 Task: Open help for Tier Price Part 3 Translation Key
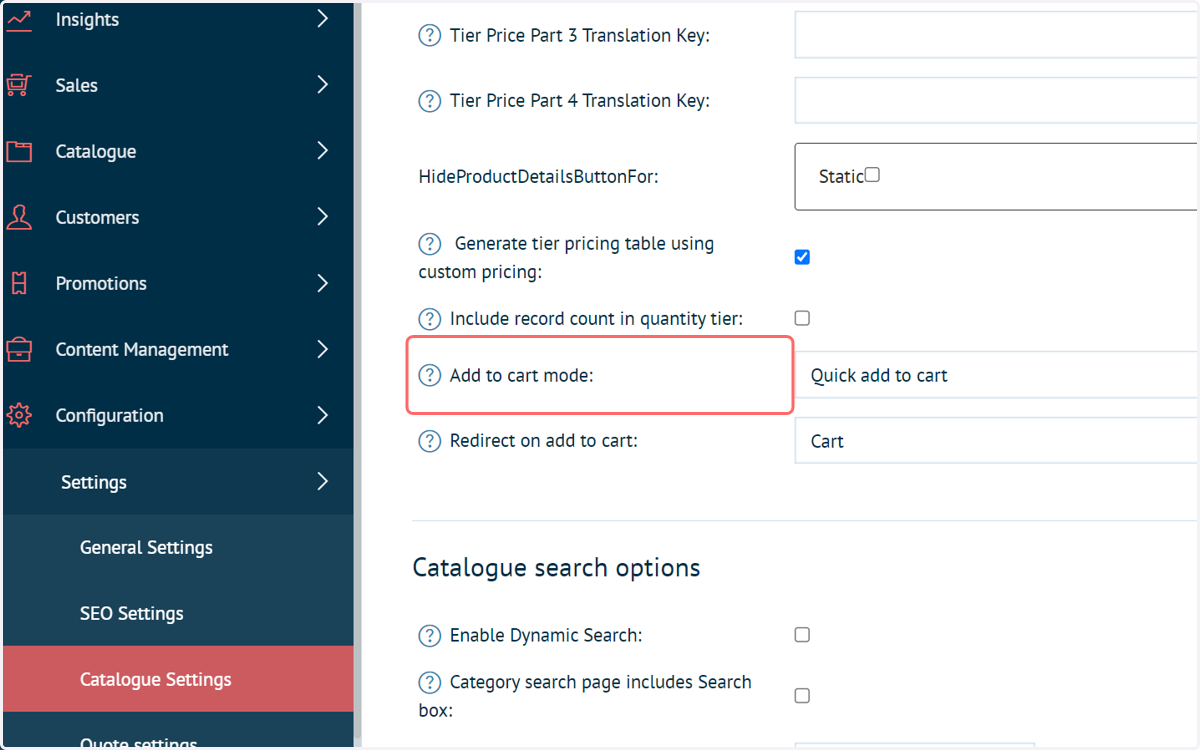click(x=429, y=35)
